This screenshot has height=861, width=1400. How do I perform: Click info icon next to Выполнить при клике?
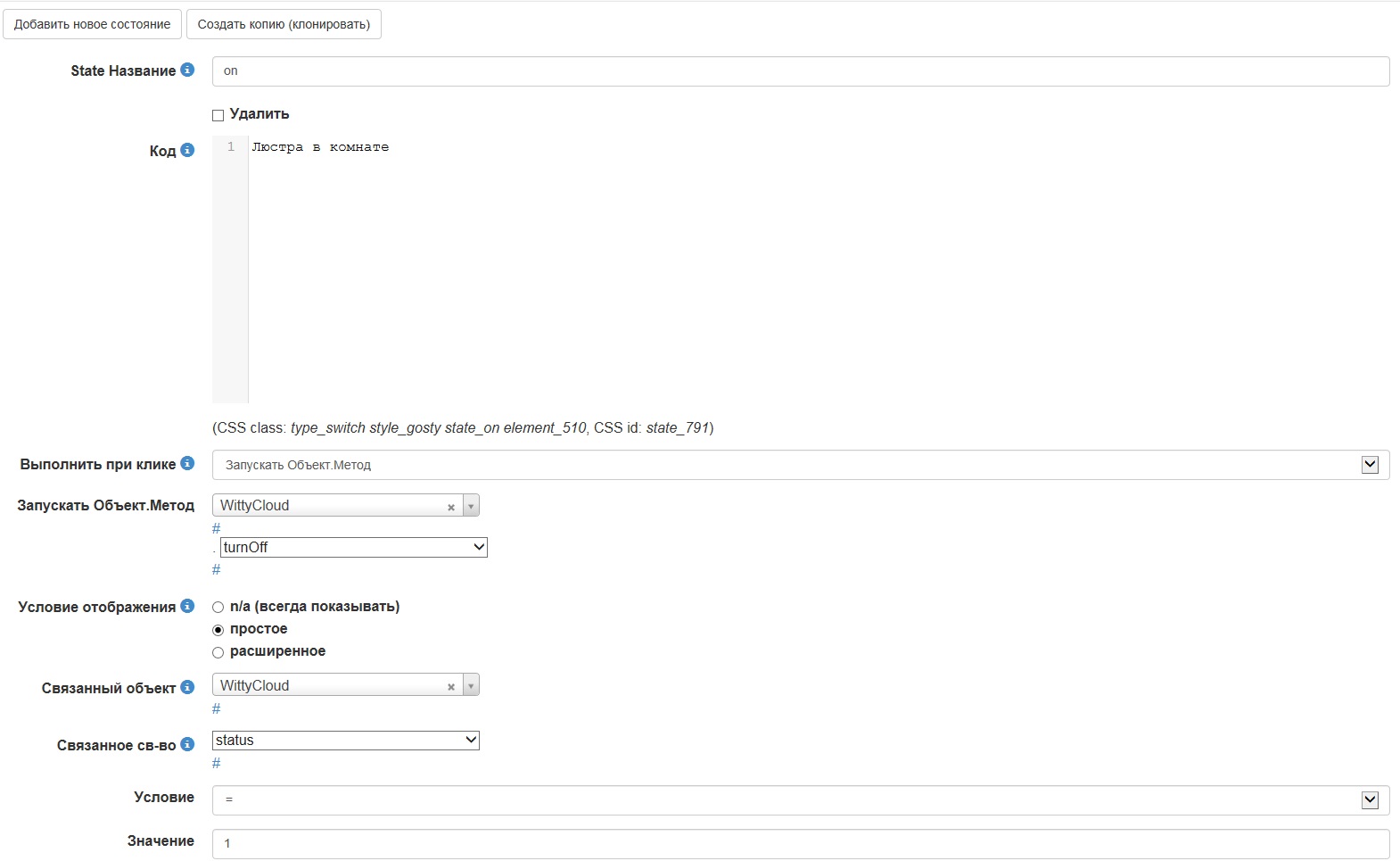click(187, 463)
